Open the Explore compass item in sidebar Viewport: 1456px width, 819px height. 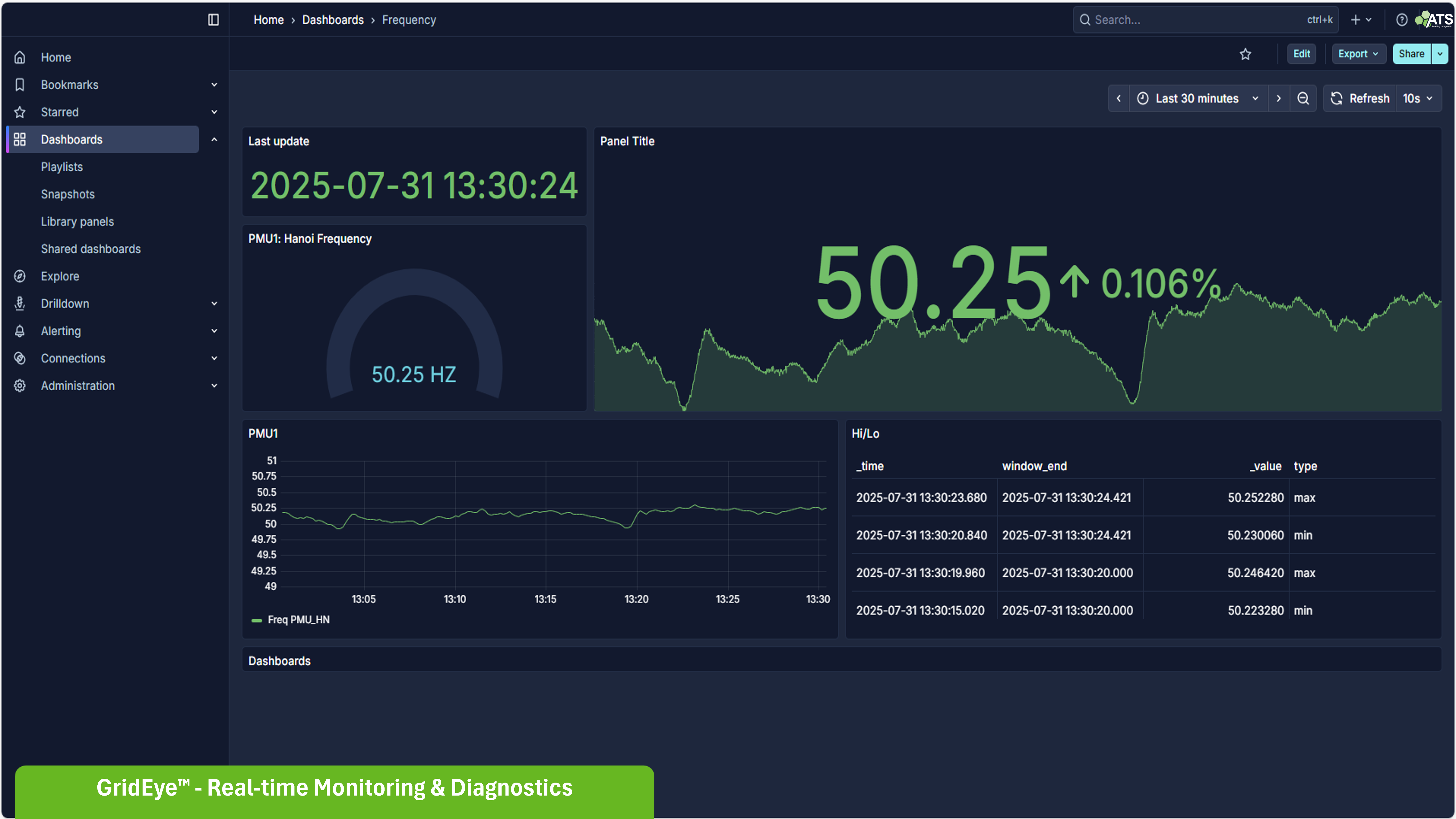(60, 276)
